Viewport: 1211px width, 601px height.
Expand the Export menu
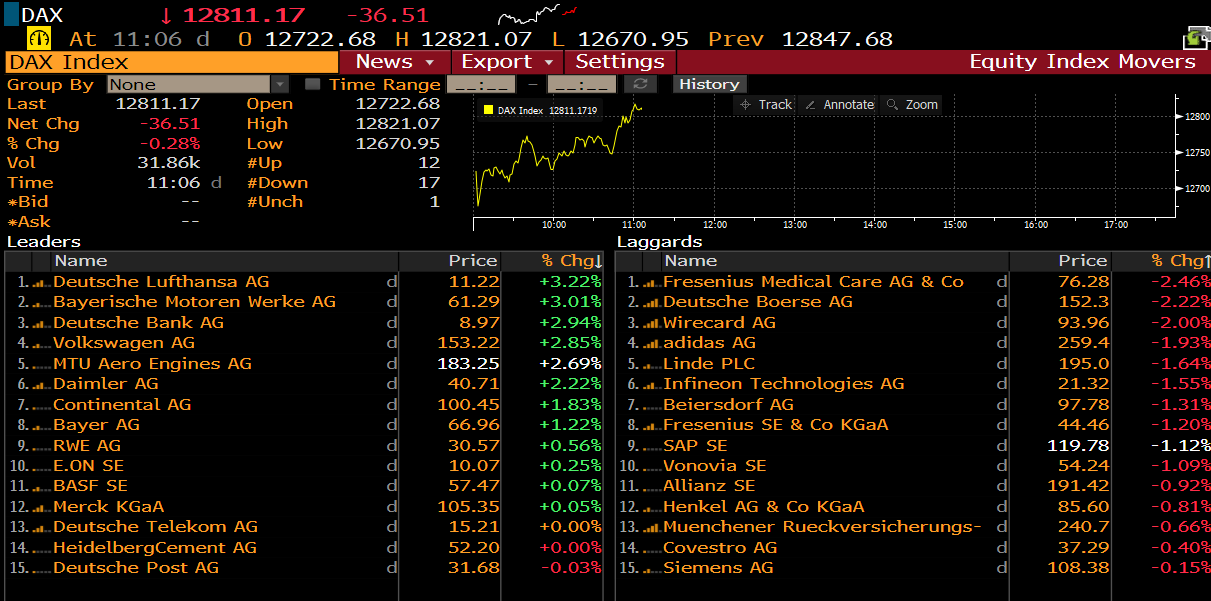[x=507, y=62]
